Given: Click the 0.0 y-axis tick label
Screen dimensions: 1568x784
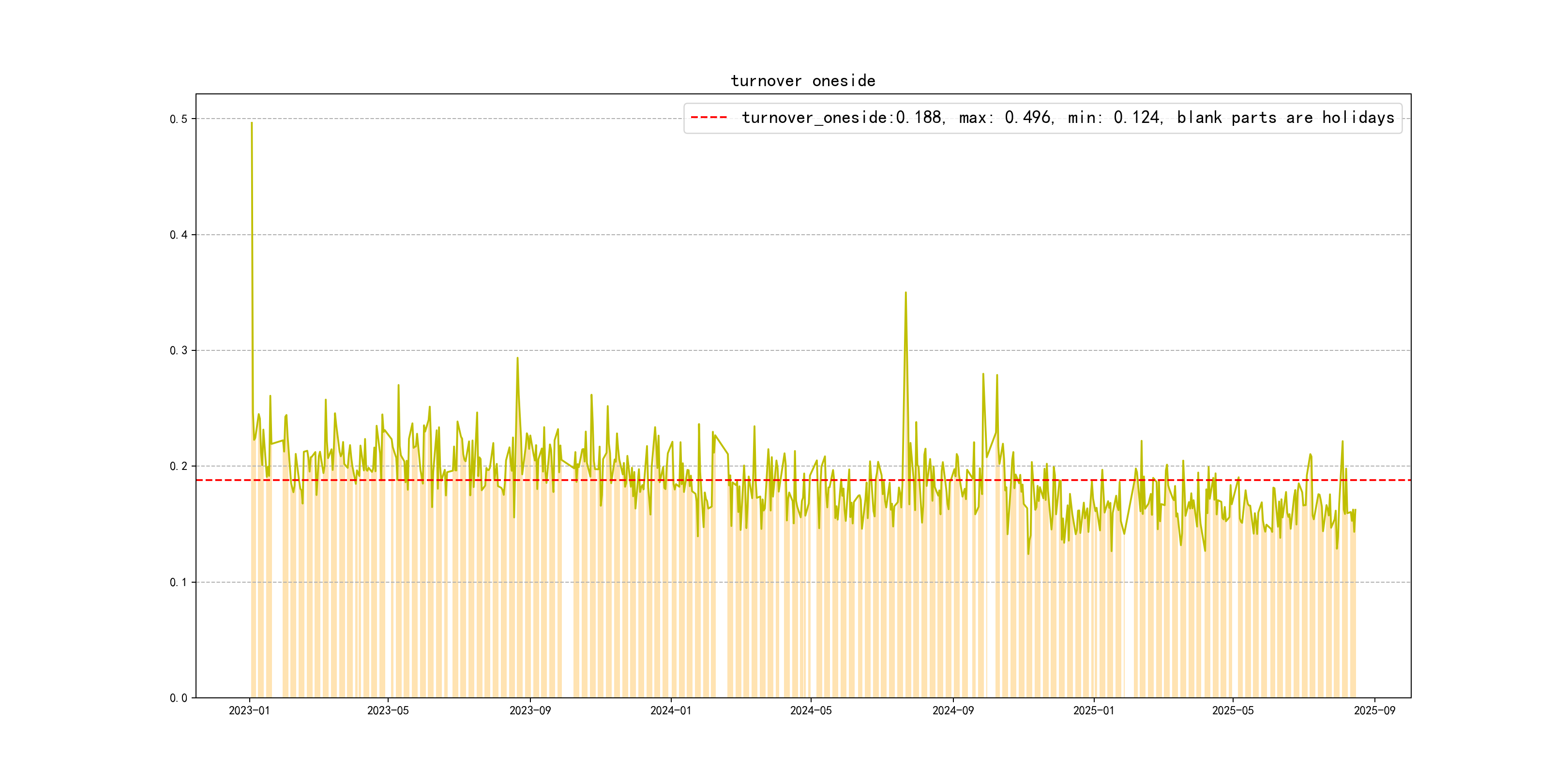Looking at the screenshot, I should 179,698.
